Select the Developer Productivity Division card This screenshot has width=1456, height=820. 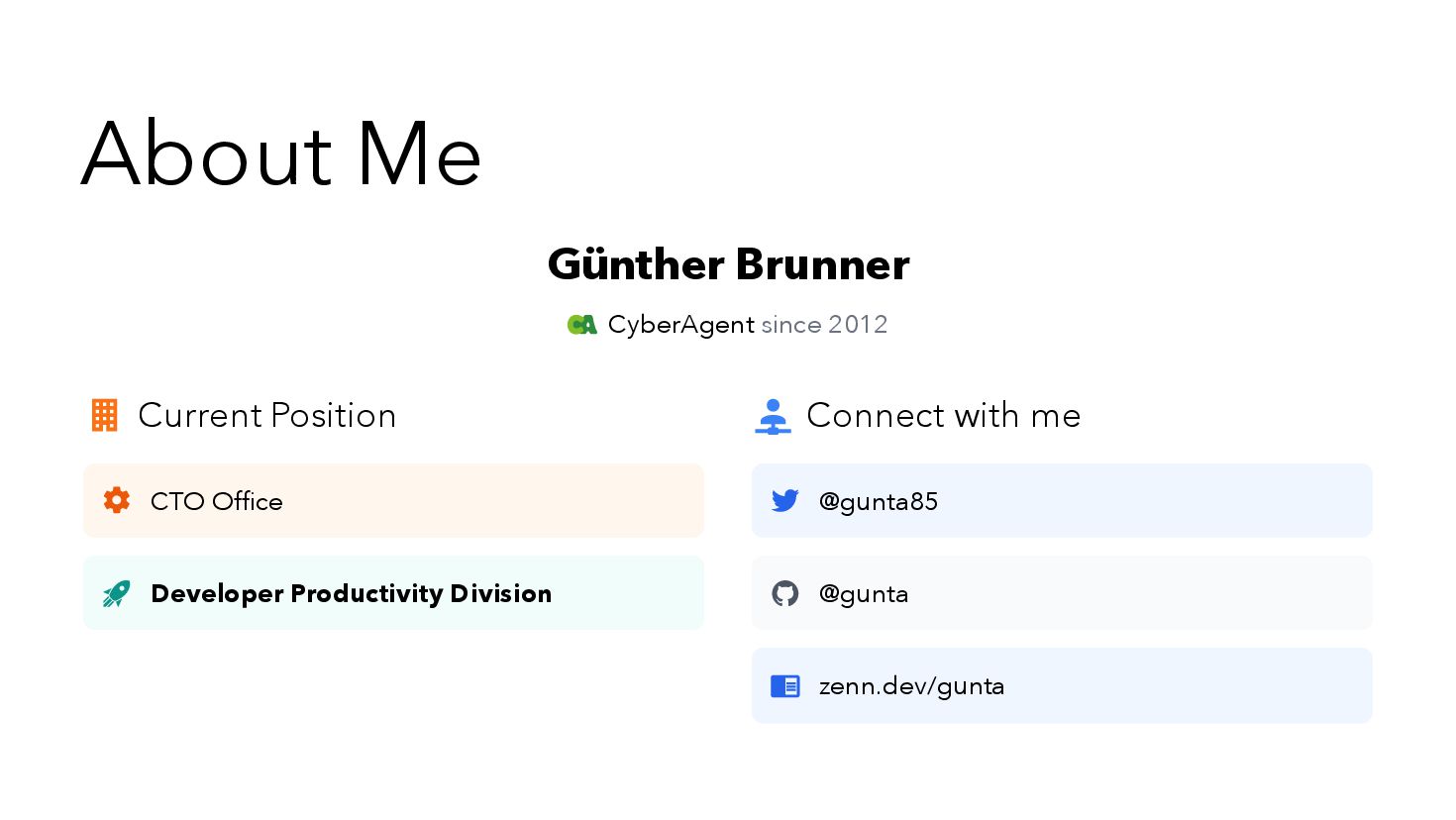coord(393,593)
